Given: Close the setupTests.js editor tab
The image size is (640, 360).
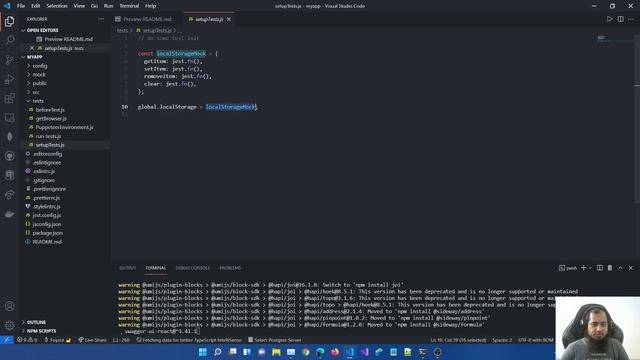Looking at the screenshot, I should (x=229, y=19).
